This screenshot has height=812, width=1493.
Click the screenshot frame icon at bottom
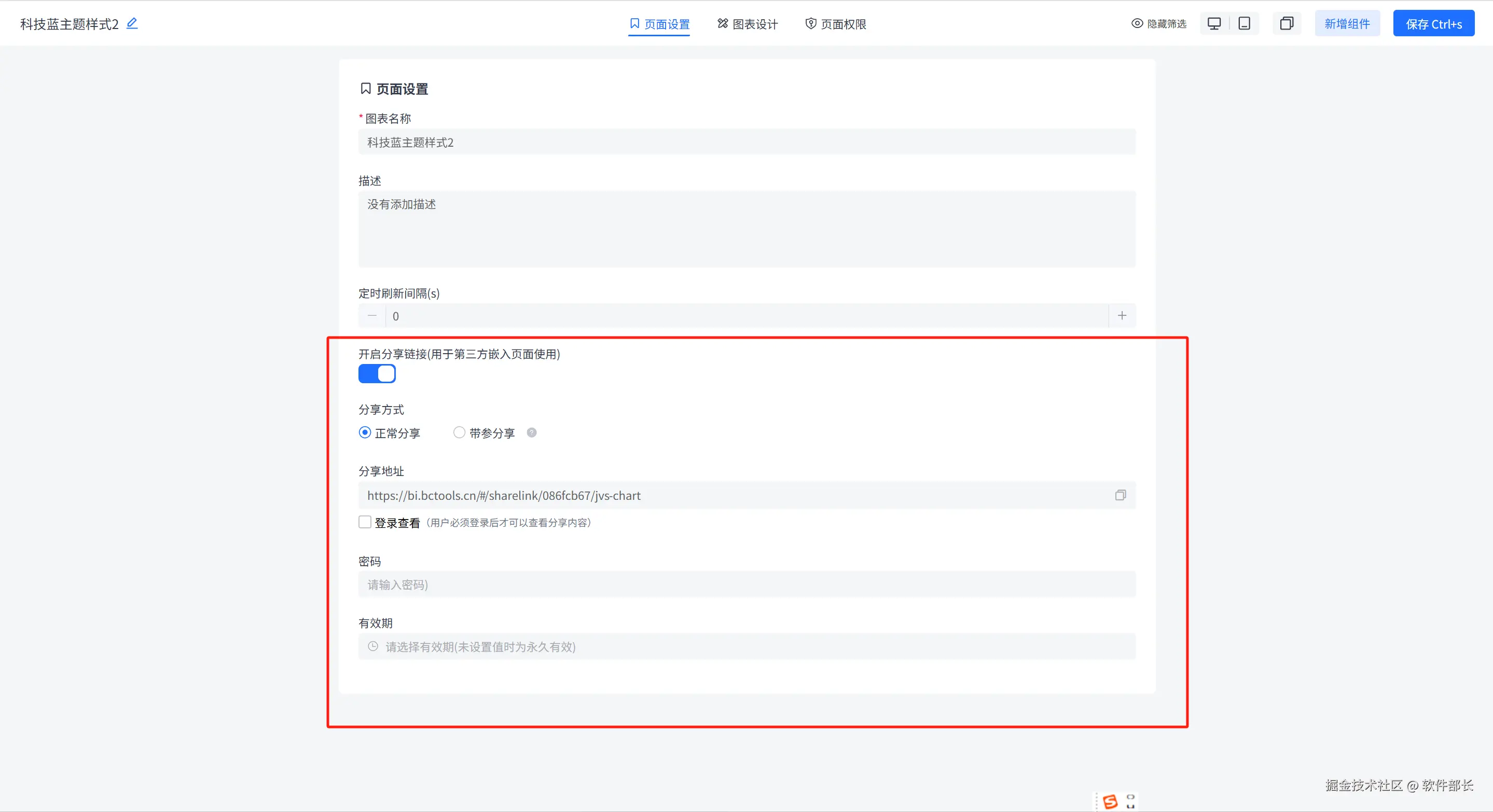[x=1130, y=802]
